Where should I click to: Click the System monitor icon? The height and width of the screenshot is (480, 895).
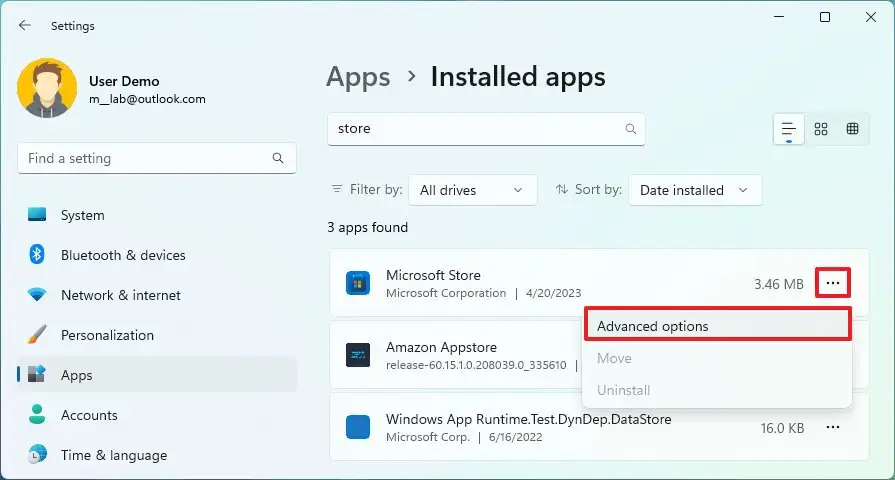coord(37,215)
